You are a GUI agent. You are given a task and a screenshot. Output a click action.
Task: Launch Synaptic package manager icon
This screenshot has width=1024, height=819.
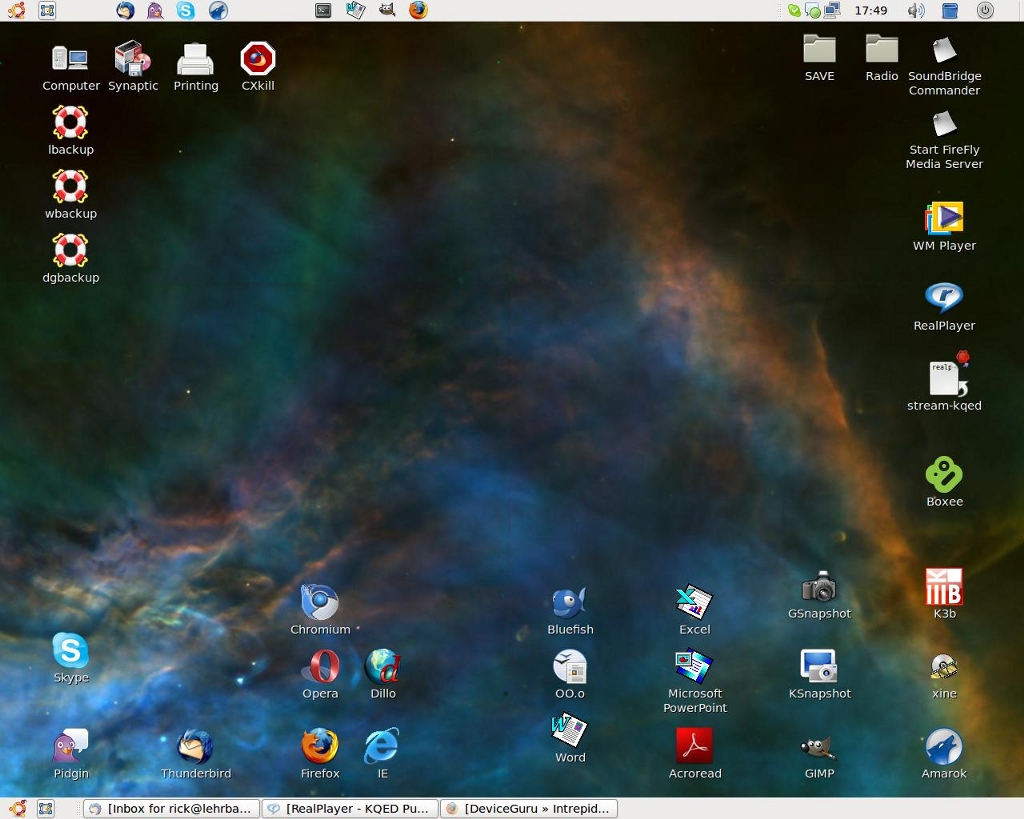click(x=133, y=57)
